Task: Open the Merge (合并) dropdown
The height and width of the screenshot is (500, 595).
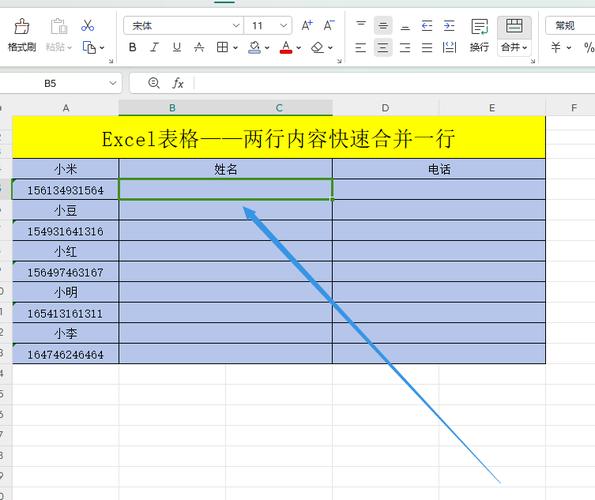Action: tap(514, 47)
